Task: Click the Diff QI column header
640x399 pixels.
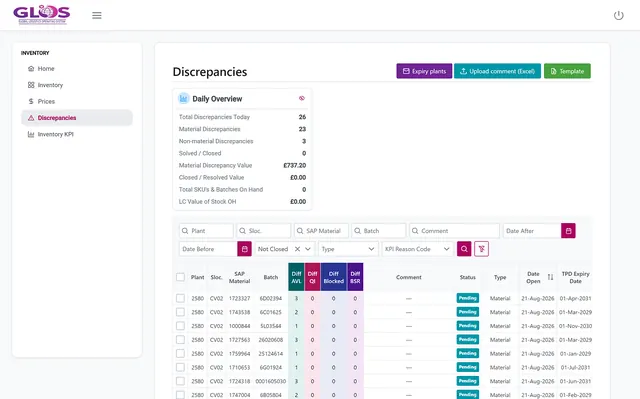Action: (x=312, y=277)
